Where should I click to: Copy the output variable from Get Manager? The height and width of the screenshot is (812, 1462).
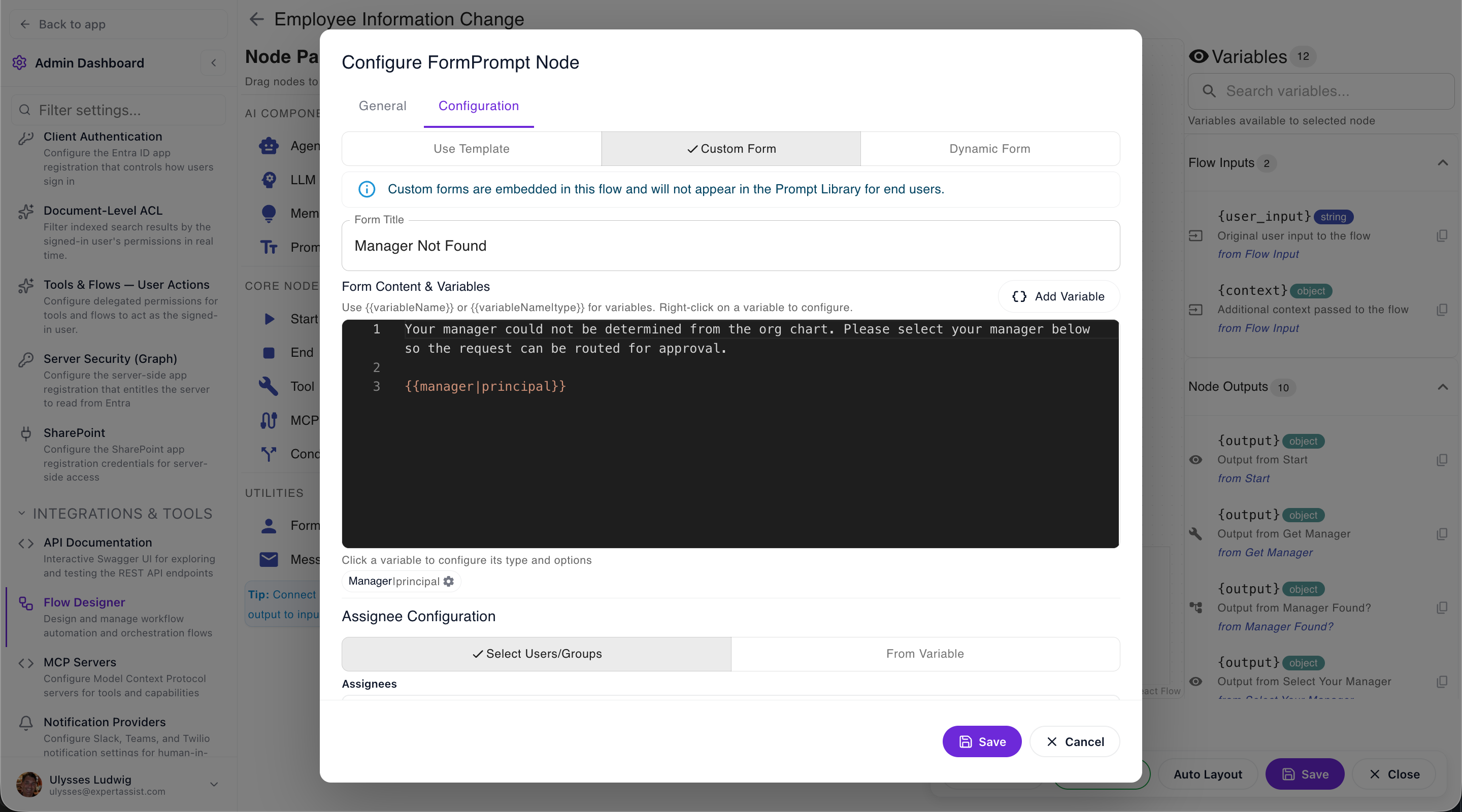click(1442, 534)
